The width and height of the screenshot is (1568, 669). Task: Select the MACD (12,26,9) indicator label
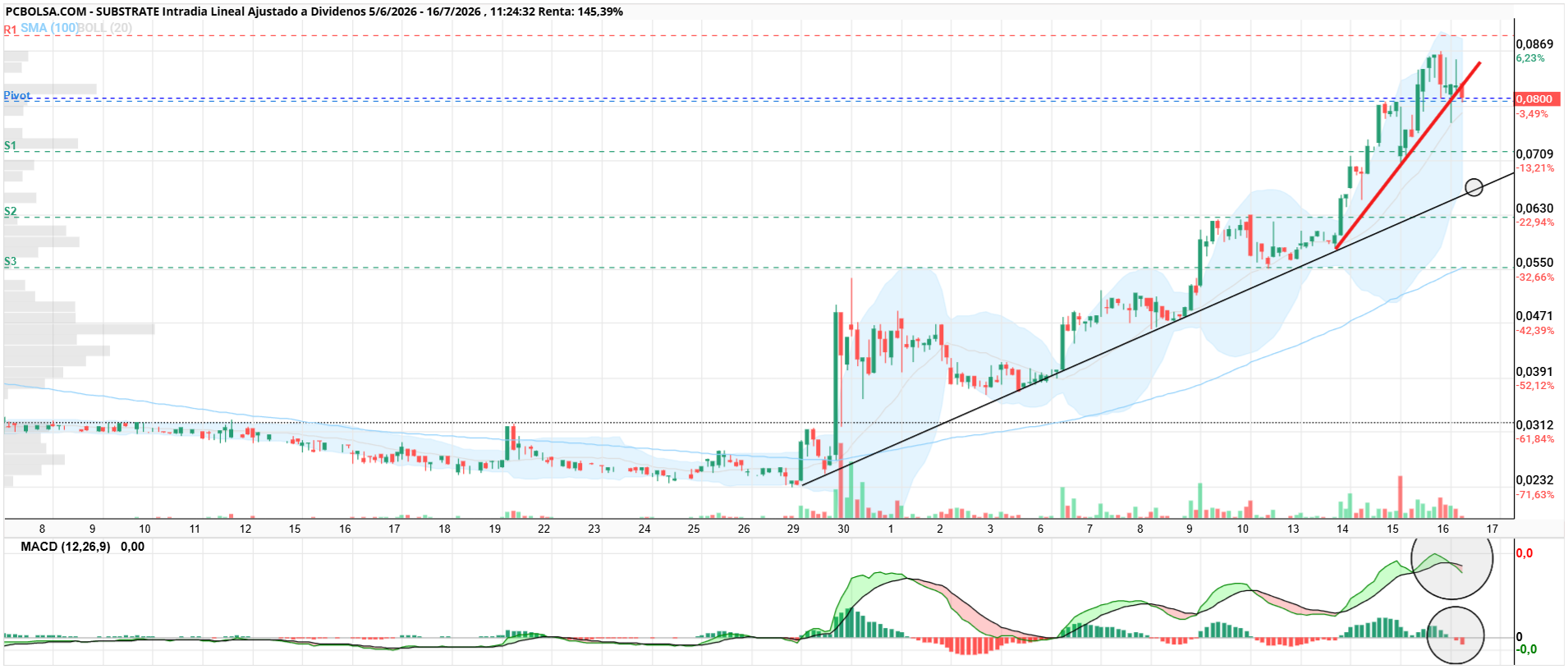pos(66,547)
